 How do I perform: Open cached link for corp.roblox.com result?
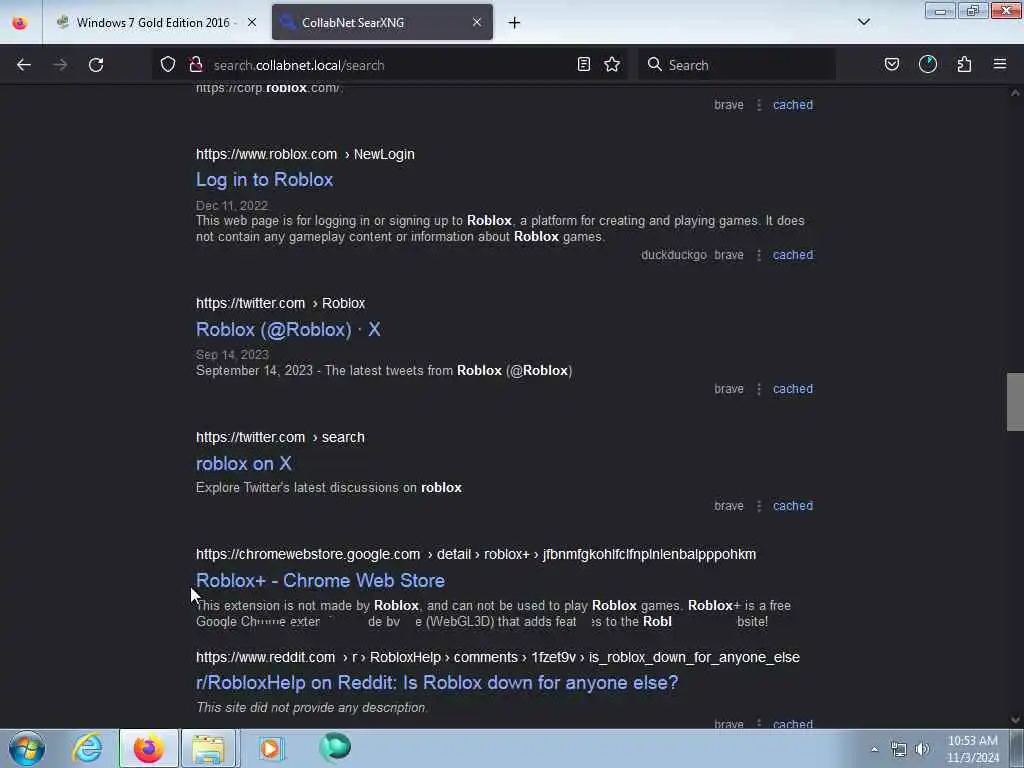[793, 104]
